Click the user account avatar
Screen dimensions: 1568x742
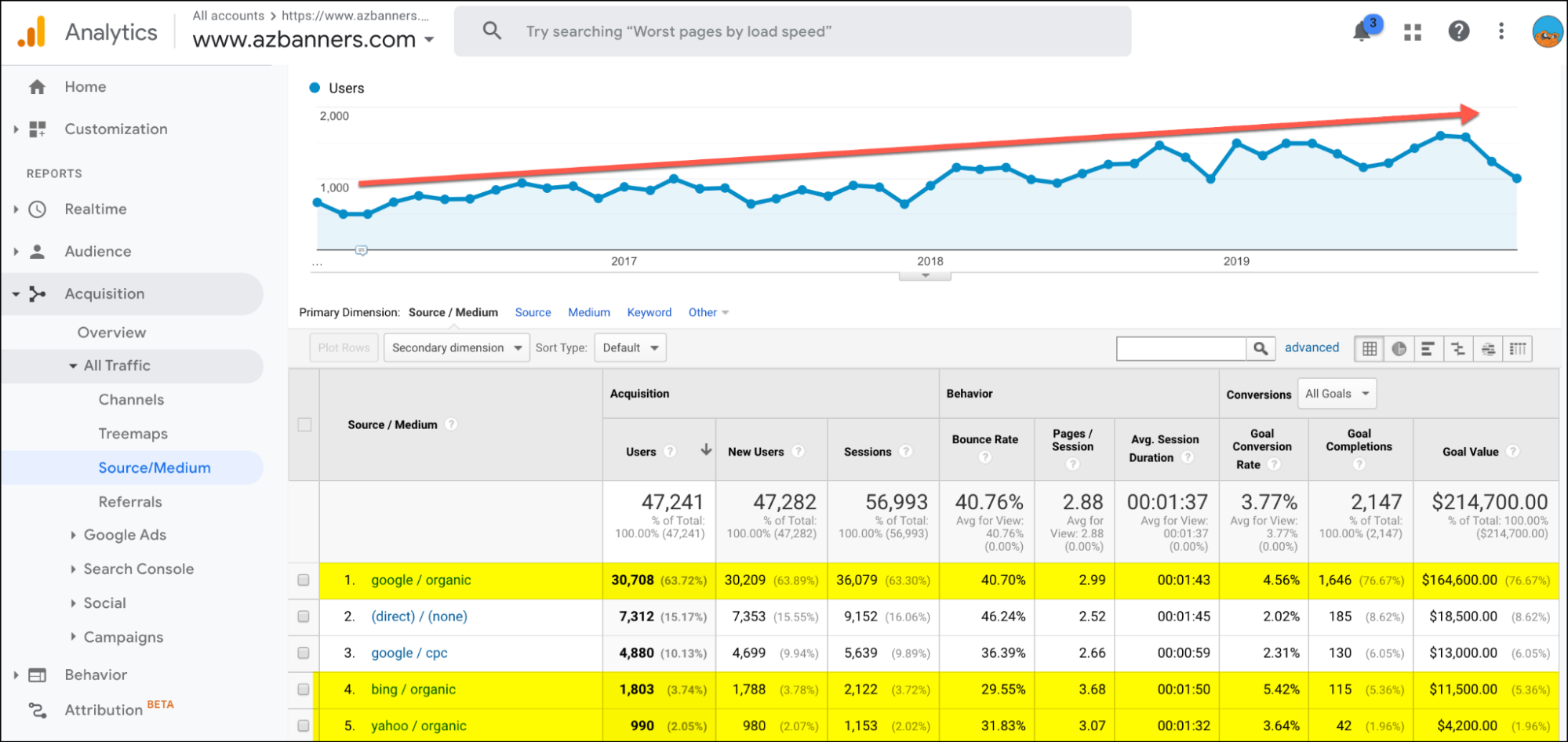click(1548, 31)
